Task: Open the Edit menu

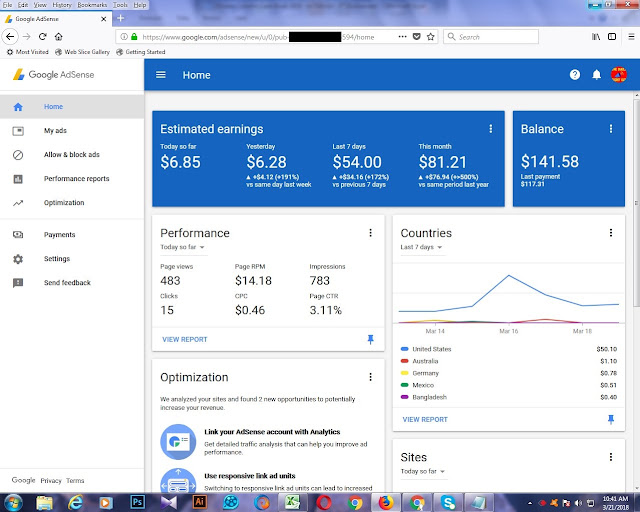Action: point(23,5)
